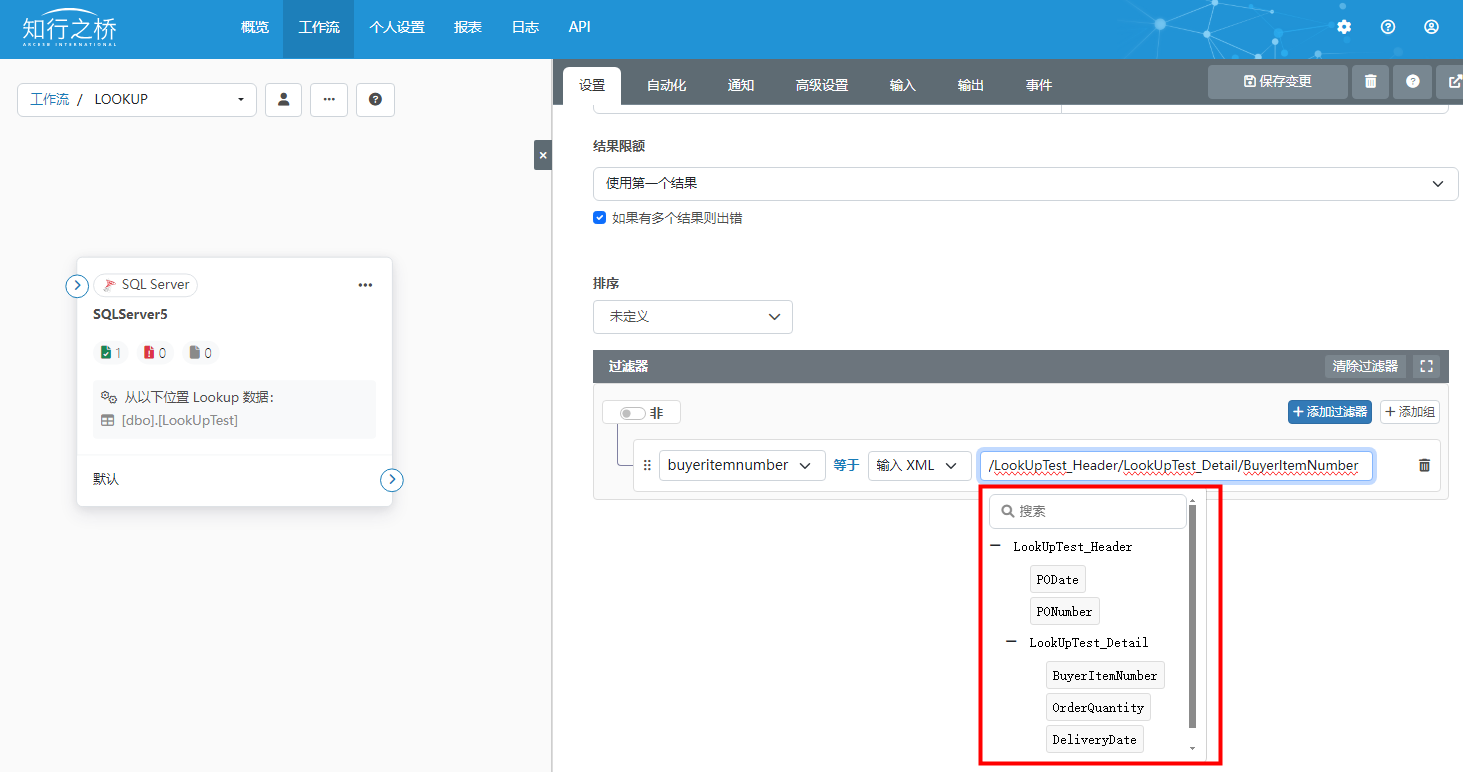This screenshot has width=1463, height=772.
Task: Click the workspace user icon button
Action: (x=283, y=100)
